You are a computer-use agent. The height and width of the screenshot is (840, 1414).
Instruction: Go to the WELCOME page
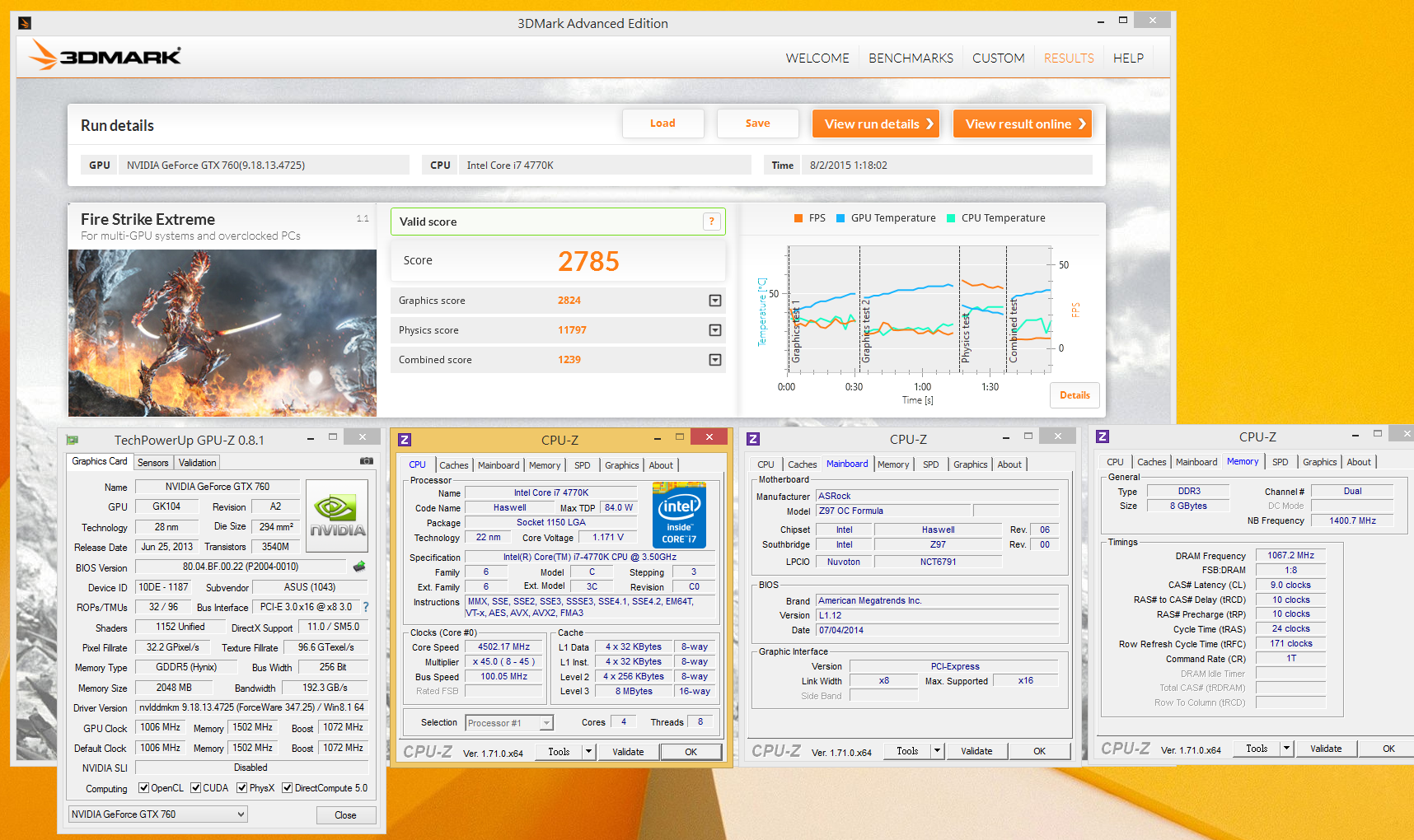[x=817, y=58]
